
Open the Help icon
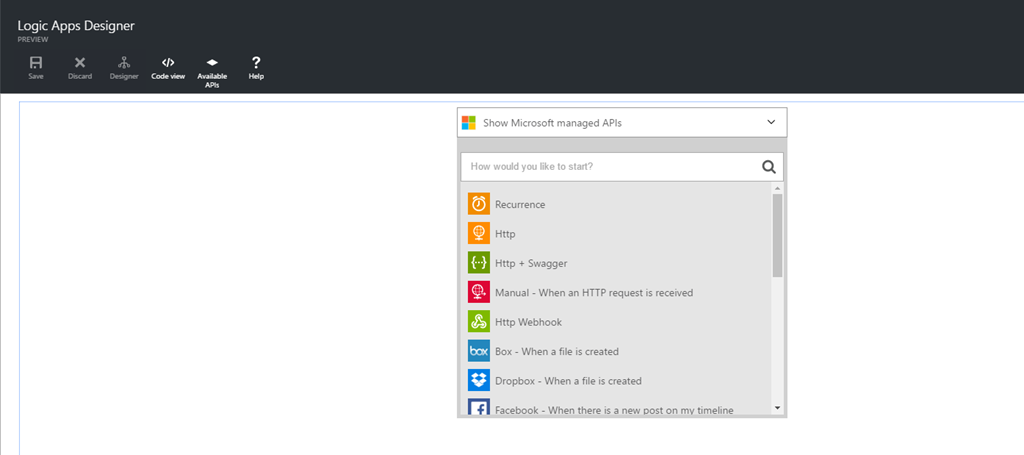point(256,63)
